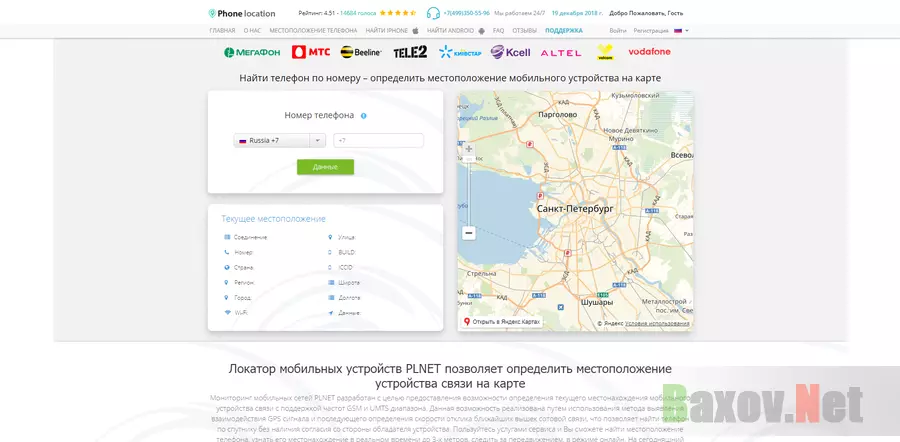
Task: Click the 14684 голоса votes link
Action: coord(358,13)
